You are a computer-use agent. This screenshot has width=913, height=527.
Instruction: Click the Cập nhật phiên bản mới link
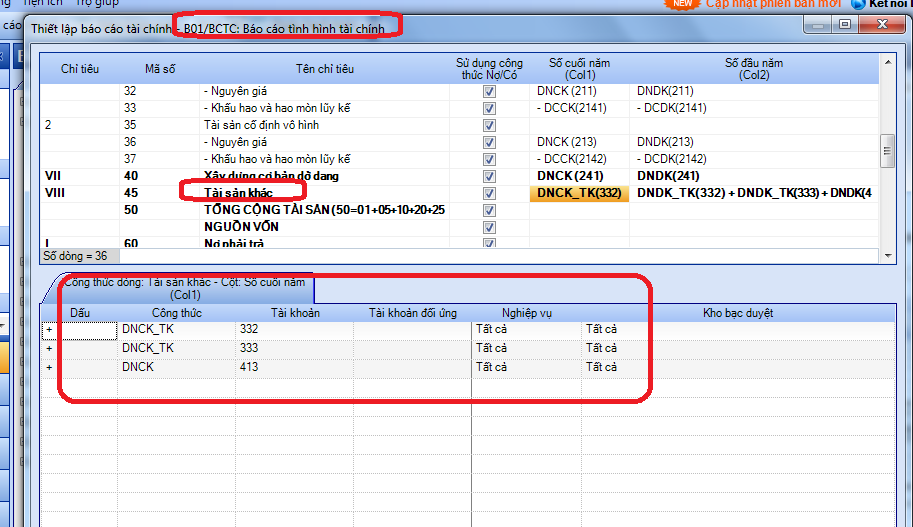point(773,3)
